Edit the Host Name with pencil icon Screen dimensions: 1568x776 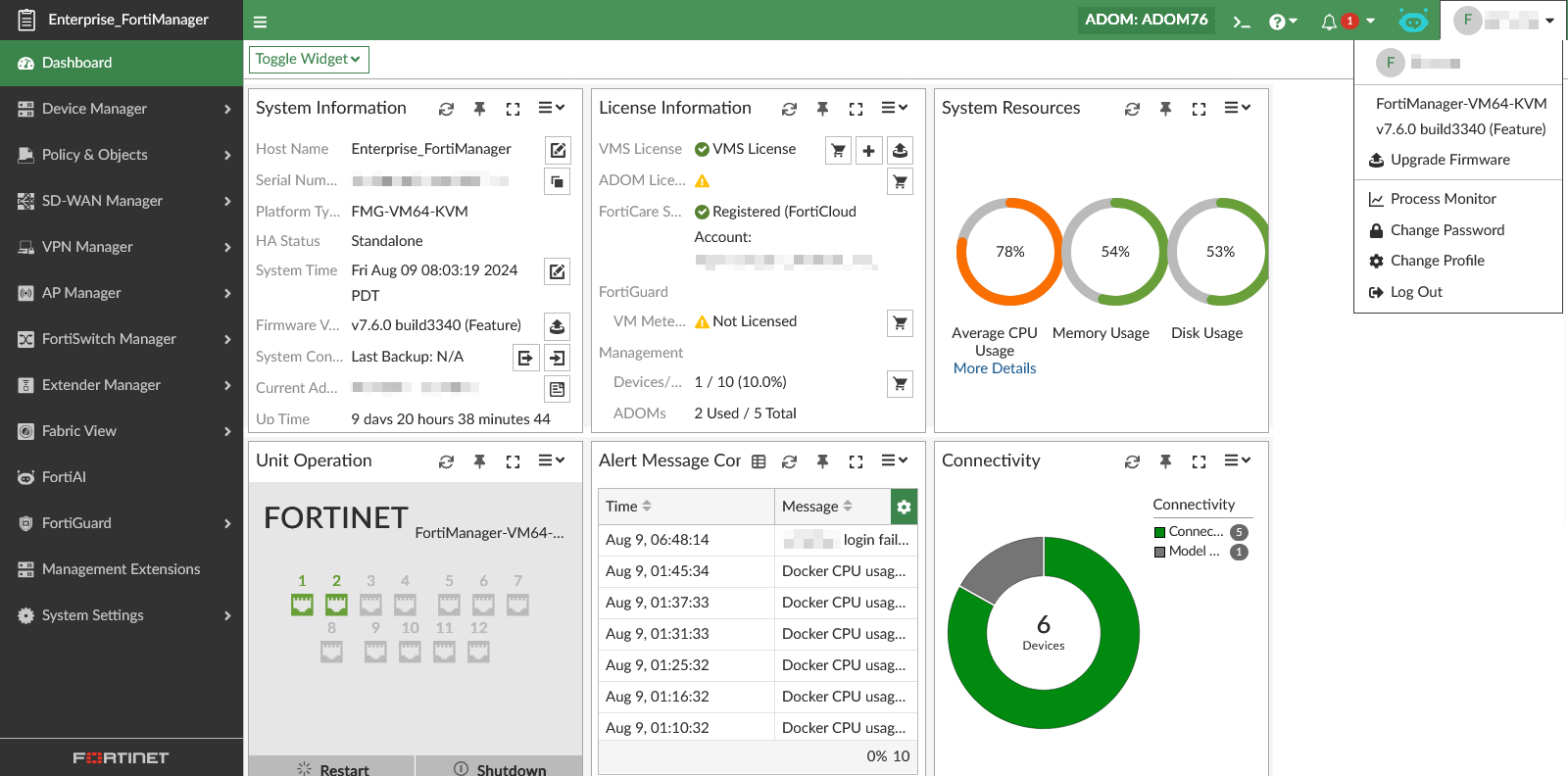click(x=557, y=150)
